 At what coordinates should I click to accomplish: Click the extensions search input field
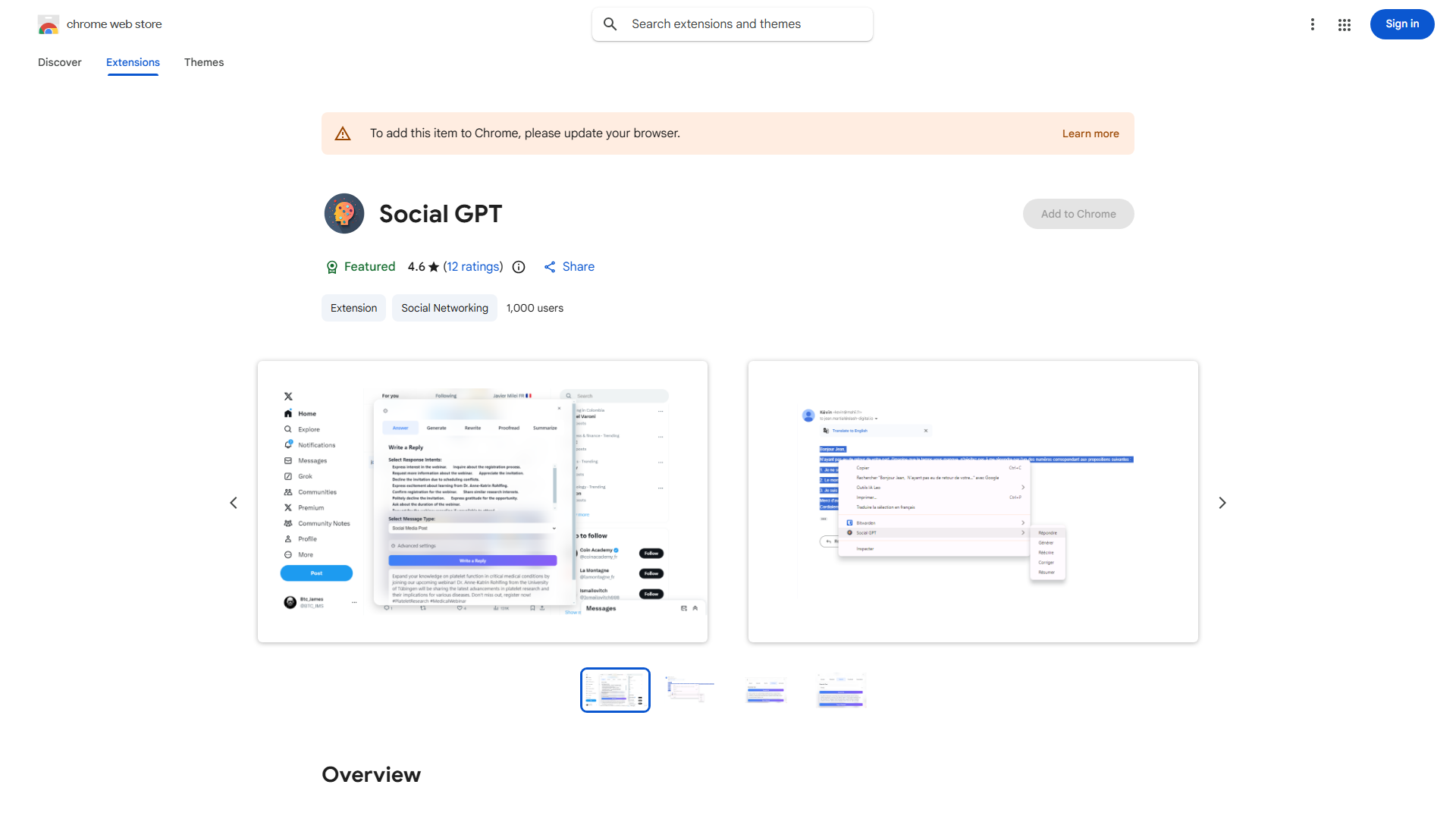[732, 24]
